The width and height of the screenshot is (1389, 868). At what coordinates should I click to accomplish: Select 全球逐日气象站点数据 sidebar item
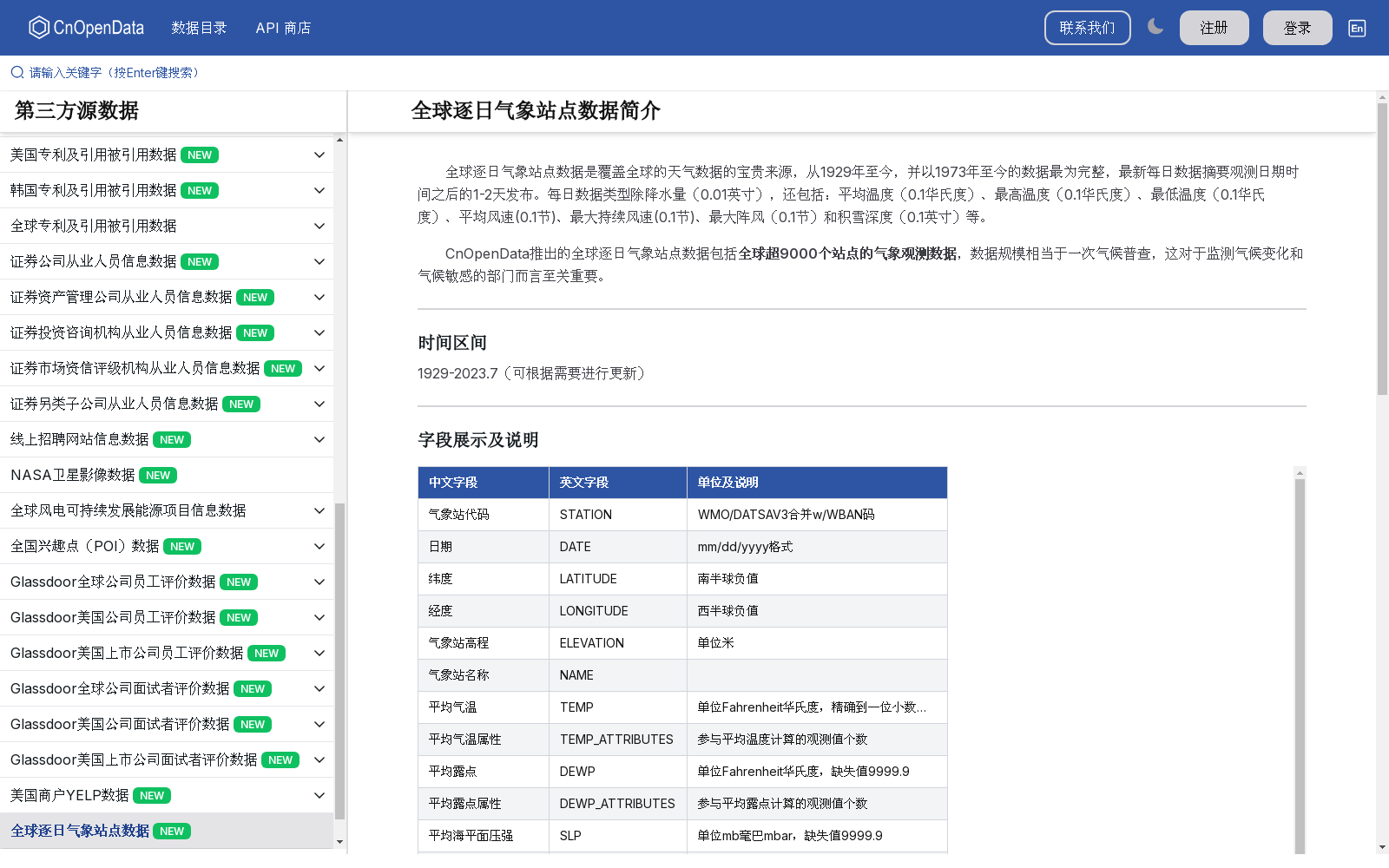point(167,831)
